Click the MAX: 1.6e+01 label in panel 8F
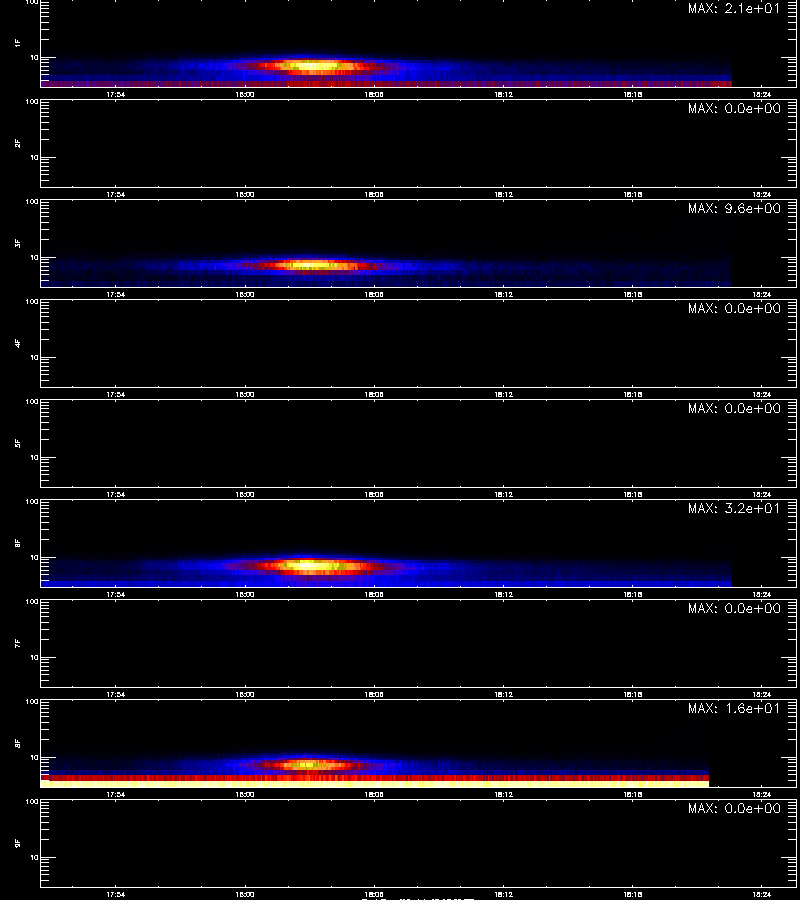 coord(734,708)
